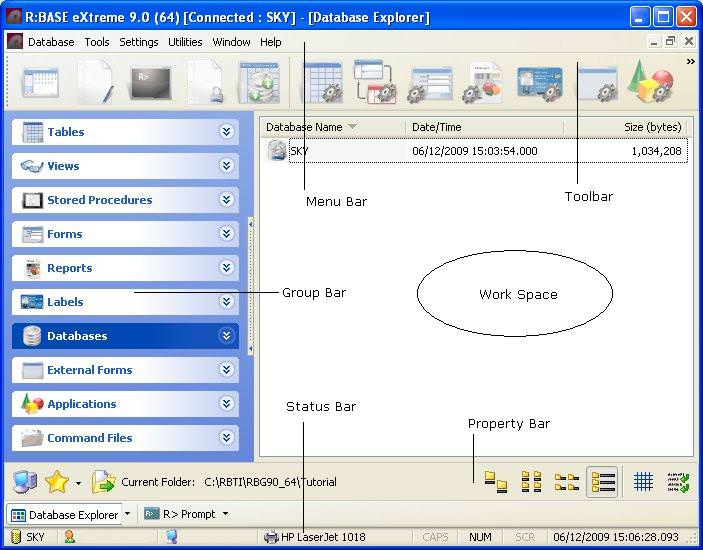This screenshot has width=703, height=550.
Task: Restore the Database Explorer child window
Action: pyautogui.click(x=671, y=42)
